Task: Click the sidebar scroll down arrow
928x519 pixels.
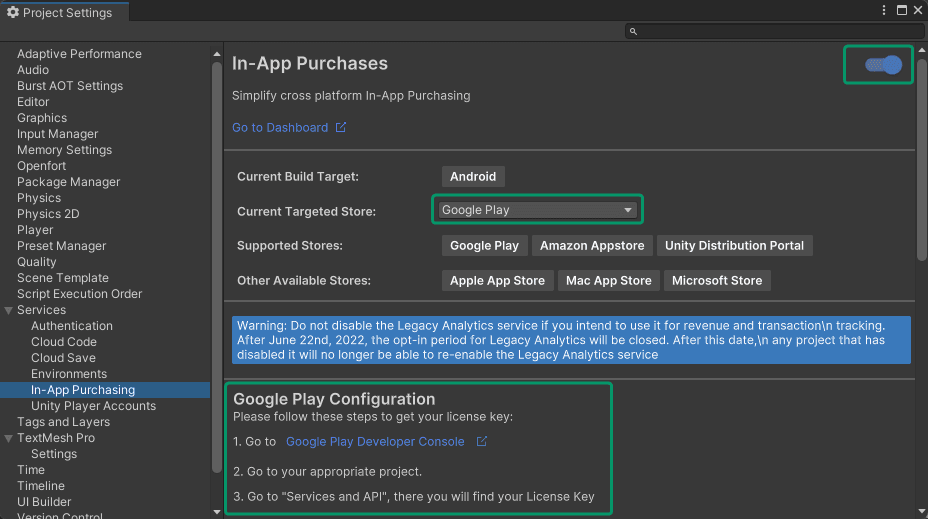Action: coord(217,512)
